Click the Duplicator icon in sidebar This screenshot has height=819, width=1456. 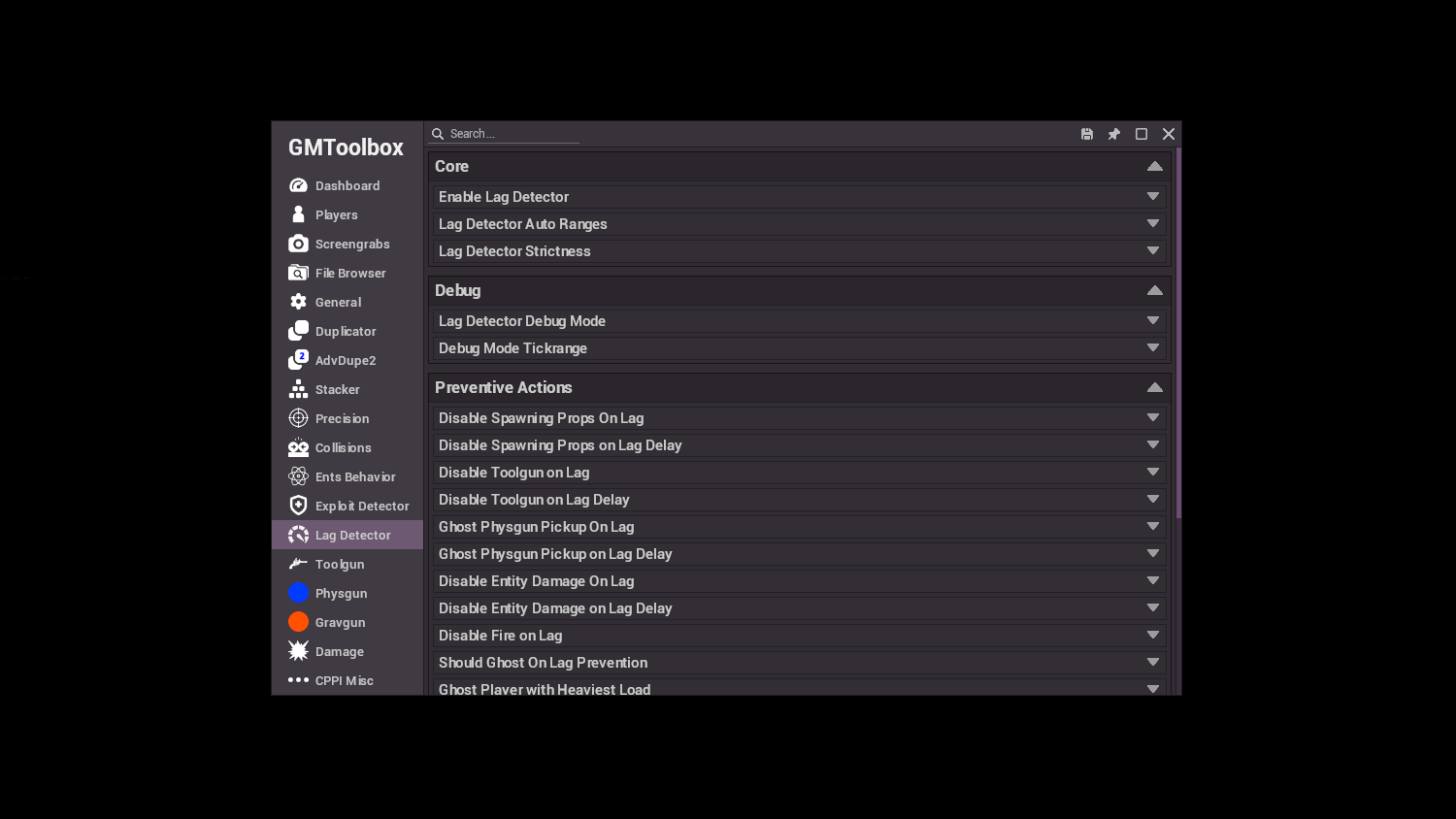pyautogui.click(x=298, y=331)
